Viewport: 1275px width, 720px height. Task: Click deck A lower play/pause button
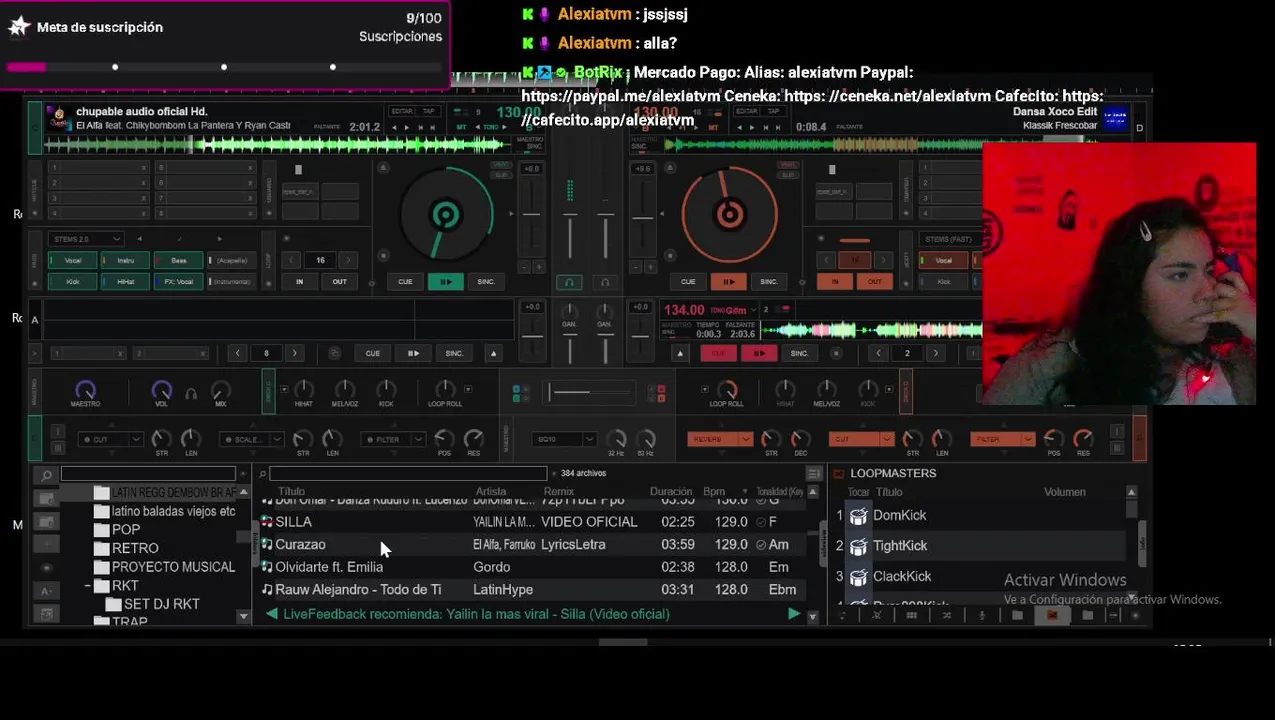coord(413,353)
